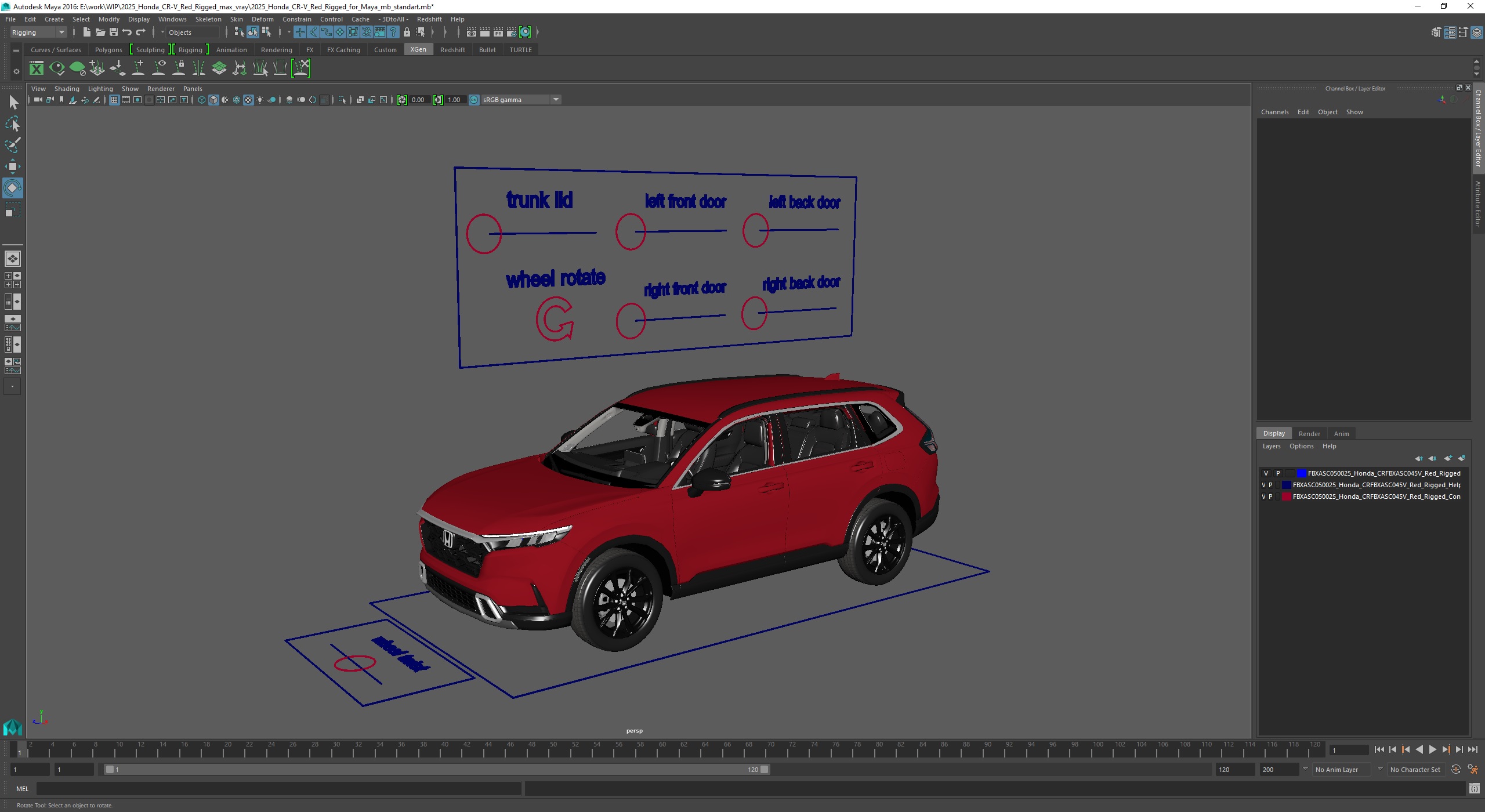Screen dimensions: 1485x812
Task: Activate the Lasso select tool
Action: pyautogui.click(x=13, y=124)
